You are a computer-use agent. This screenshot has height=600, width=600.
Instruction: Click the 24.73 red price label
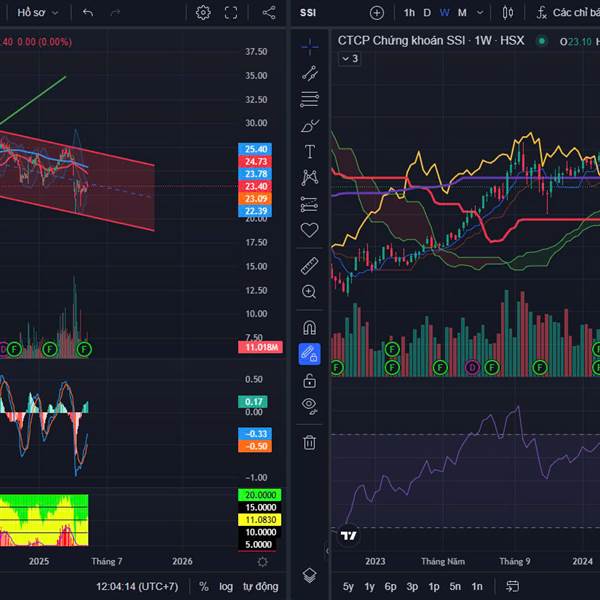[x=255, y=161]
